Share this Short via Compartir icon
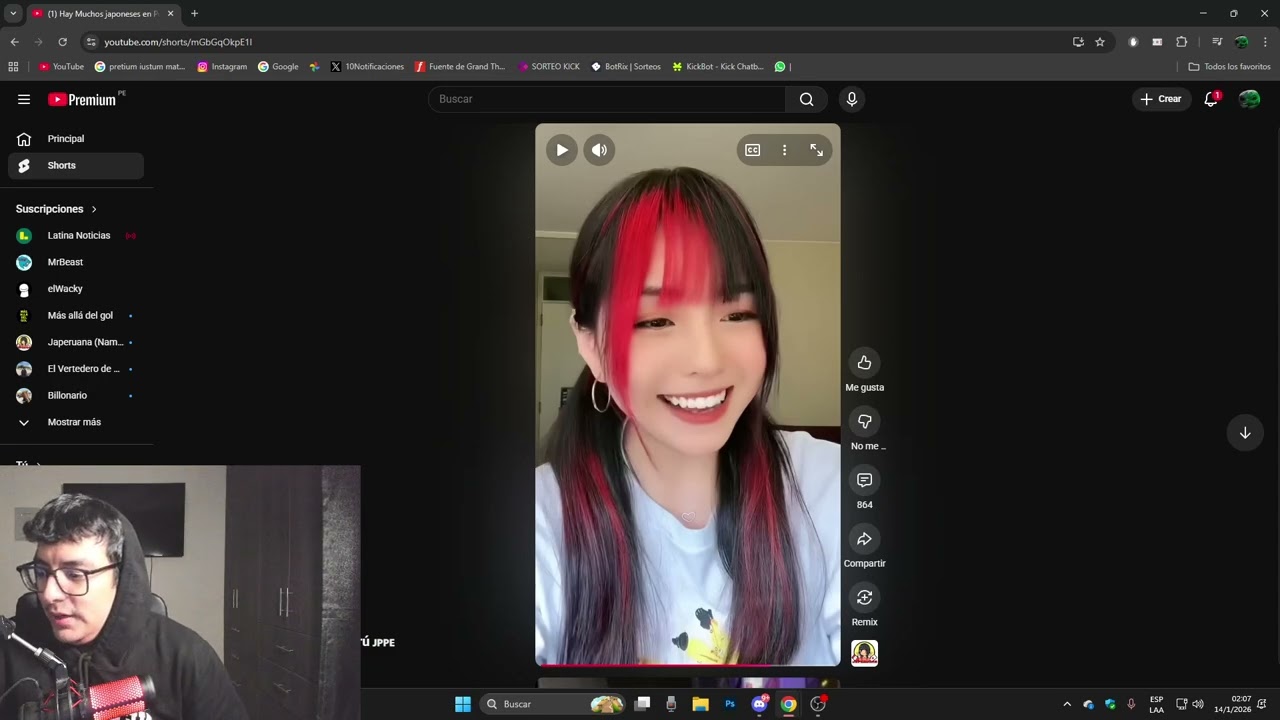Viewport: 1280px width, 720px height. coord(865,539)
